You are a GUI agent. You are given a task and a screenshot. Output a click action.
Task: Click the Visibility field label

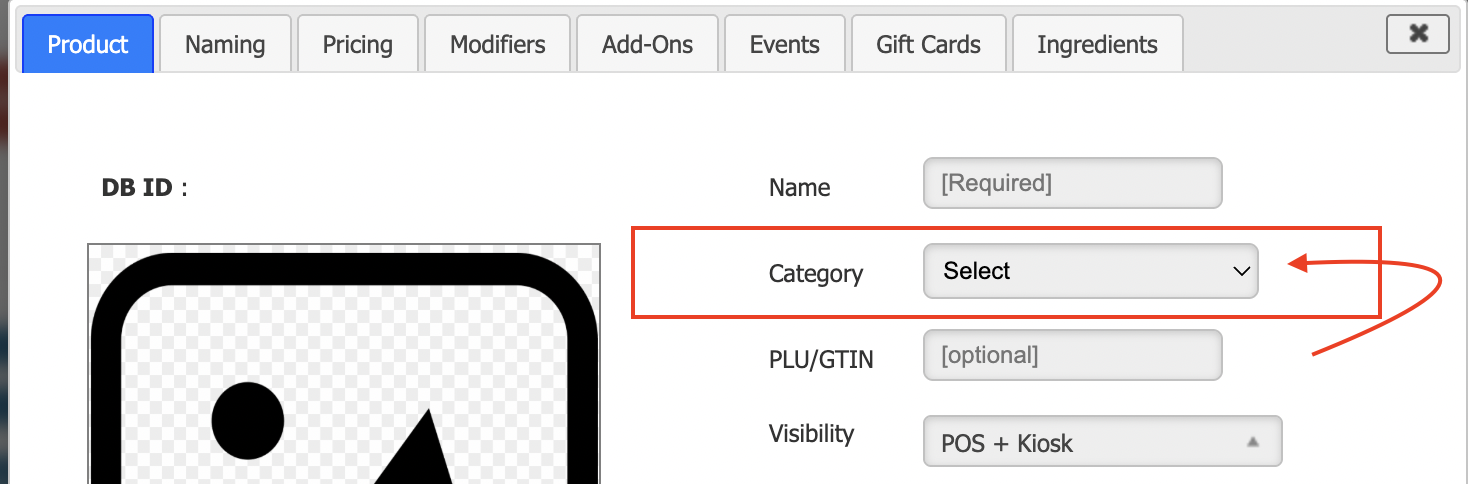(811, 434)
